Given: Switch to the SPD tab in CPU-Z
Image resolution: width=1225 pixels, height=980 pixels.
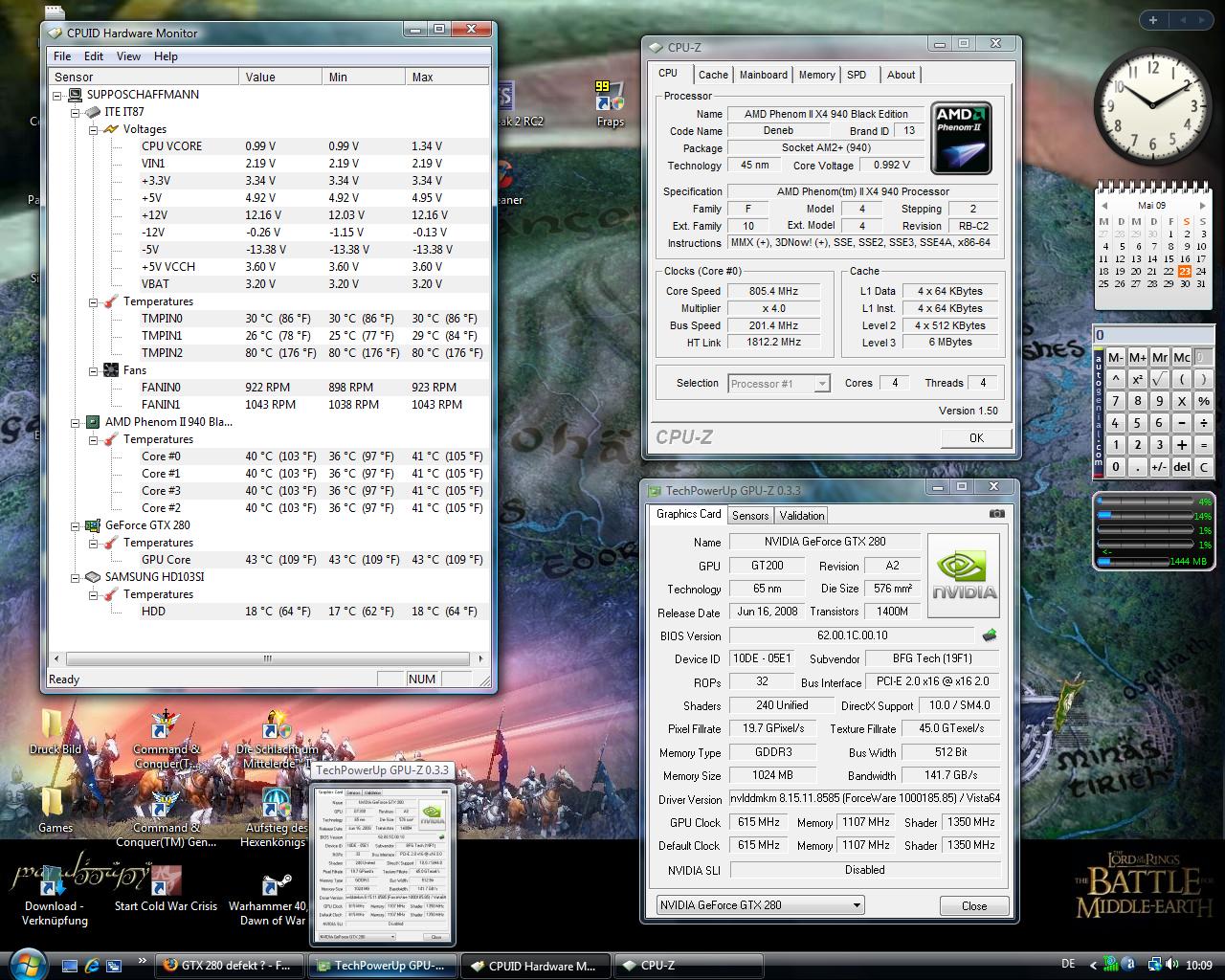Looking at the screenshot, I should (857, 75).
